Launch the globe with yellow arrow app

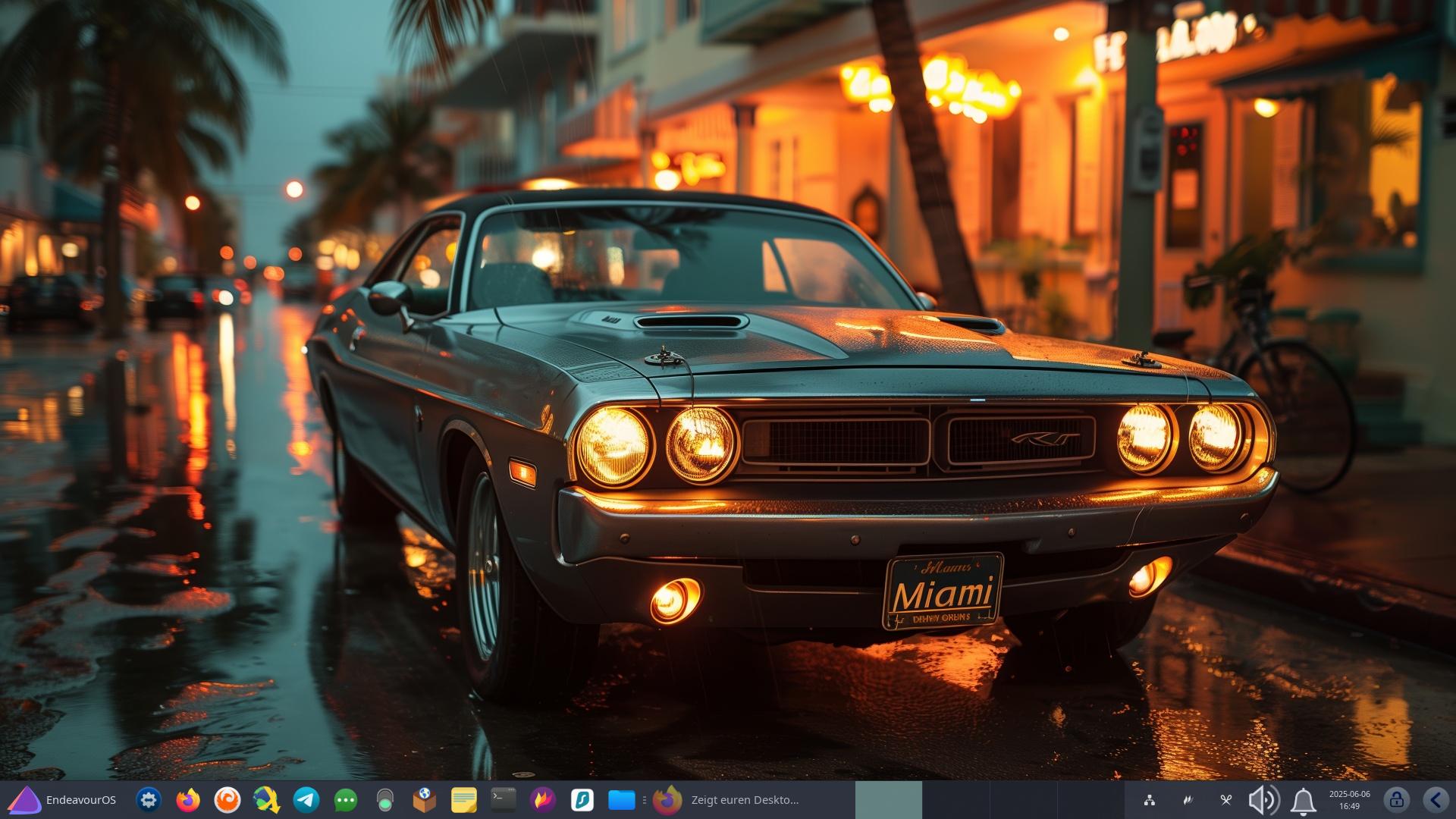tap(267, 800)
